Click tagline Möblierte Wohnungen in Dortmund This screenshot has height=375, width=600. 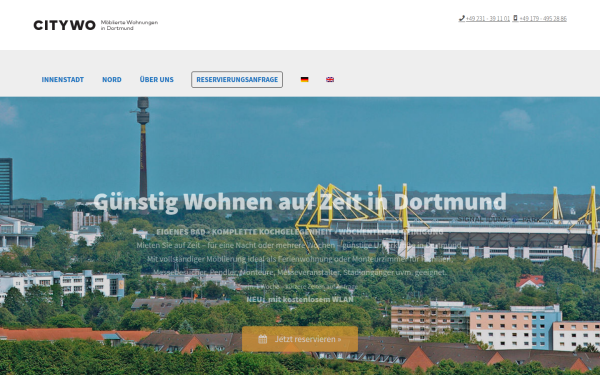tap(129, 25)
